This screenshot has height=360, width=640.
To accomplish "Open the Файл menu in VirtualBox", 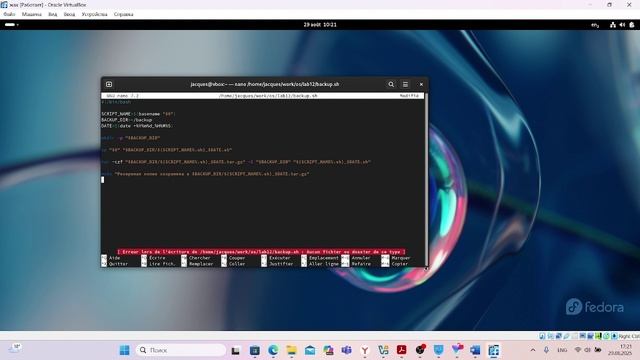I will click(9, 14).
